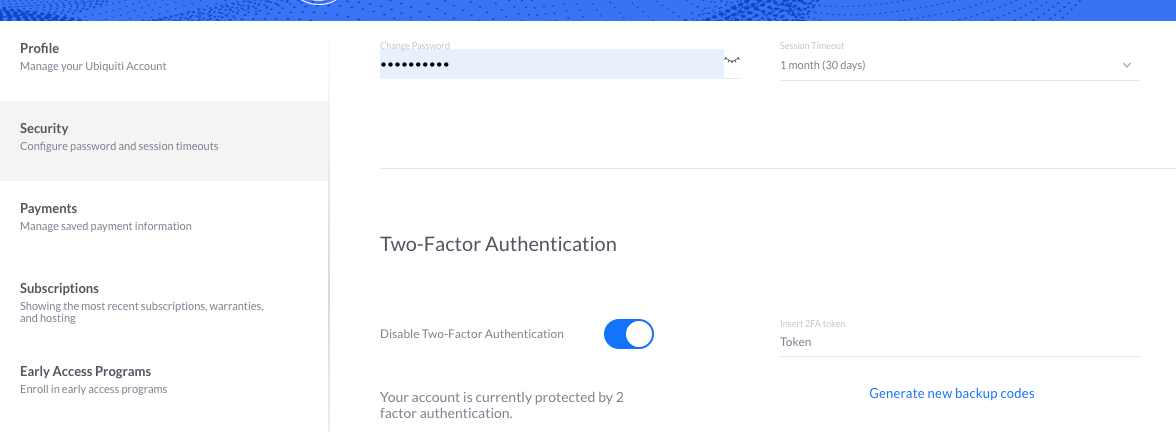Open the Profile section
The image size is (1176, 432).
(x=164, y=58)
